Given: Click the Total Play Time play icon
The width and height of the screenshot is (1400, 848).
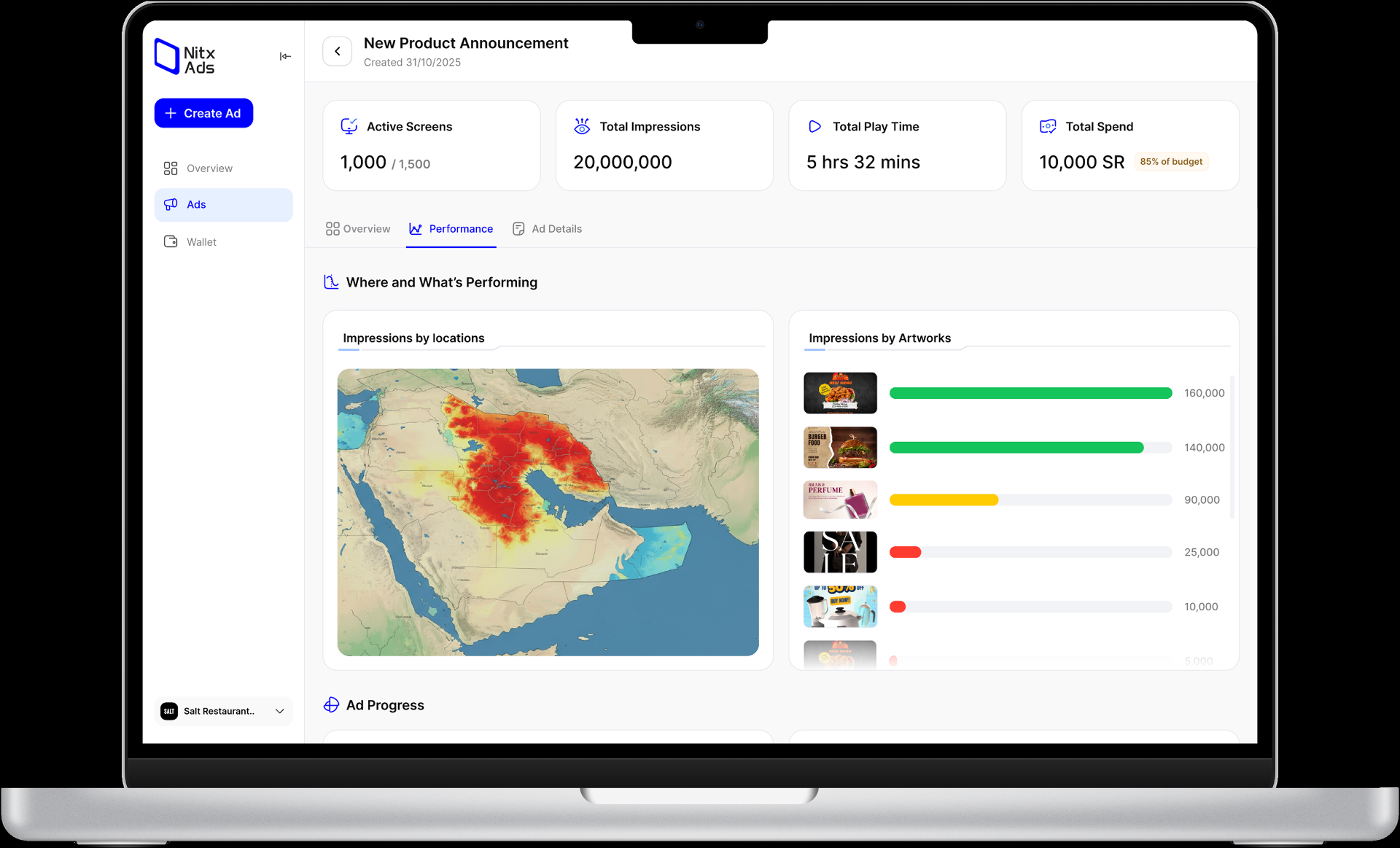Looking at the screenshot, I should click(815, 126).
